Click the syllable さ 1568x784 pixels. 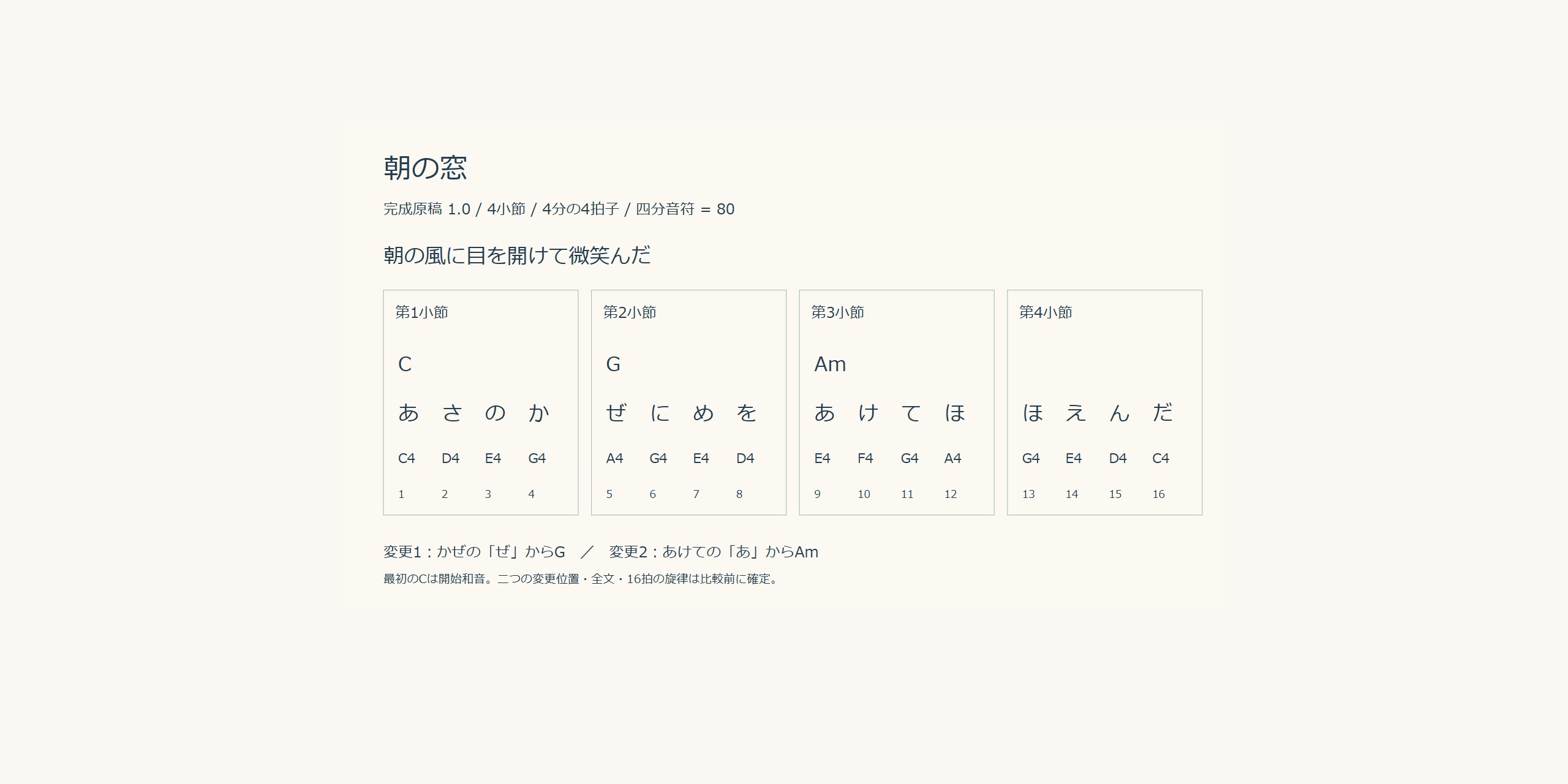[x=452, y=413]
